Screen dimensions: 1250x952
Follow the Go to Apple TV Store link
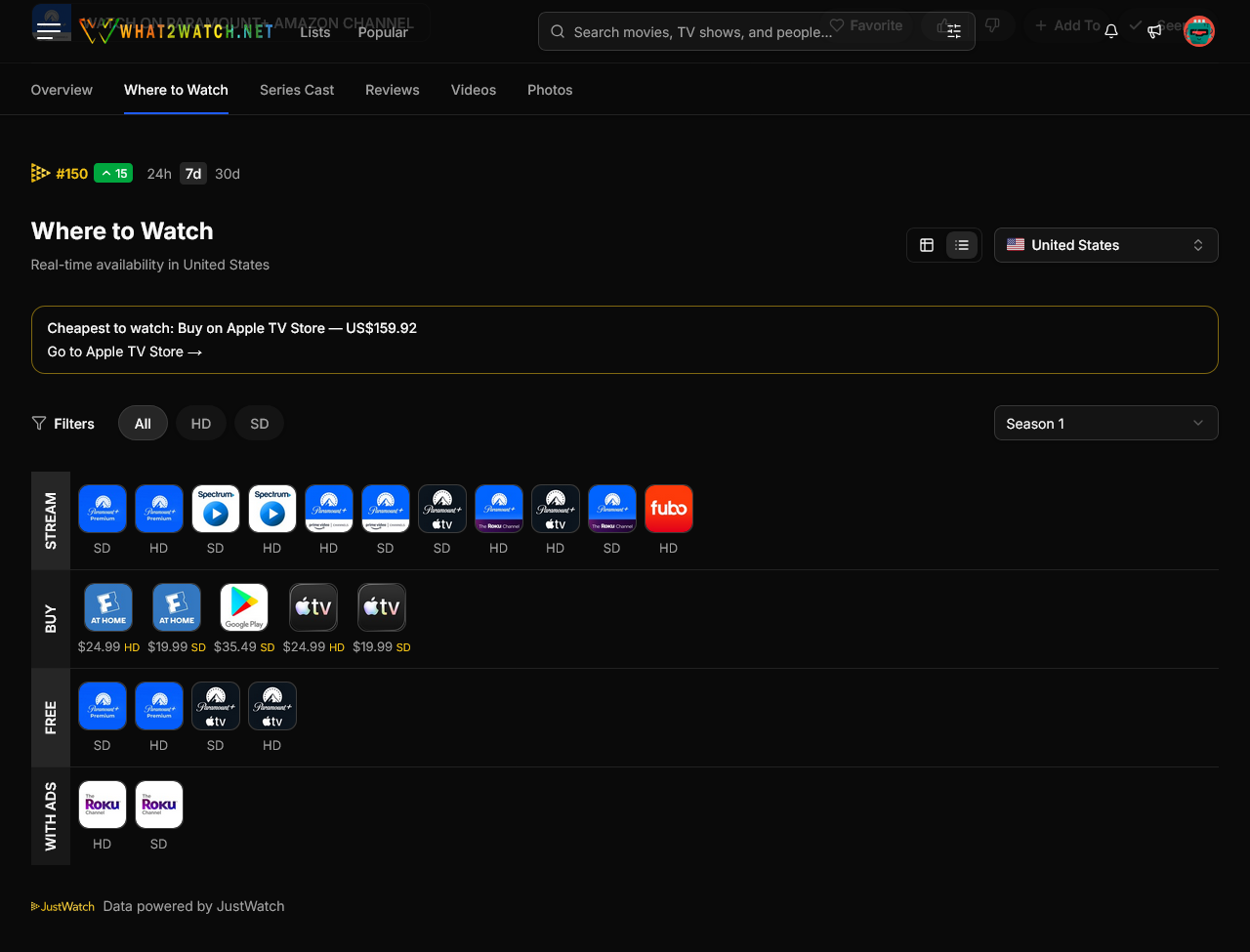tap(125, 352)
